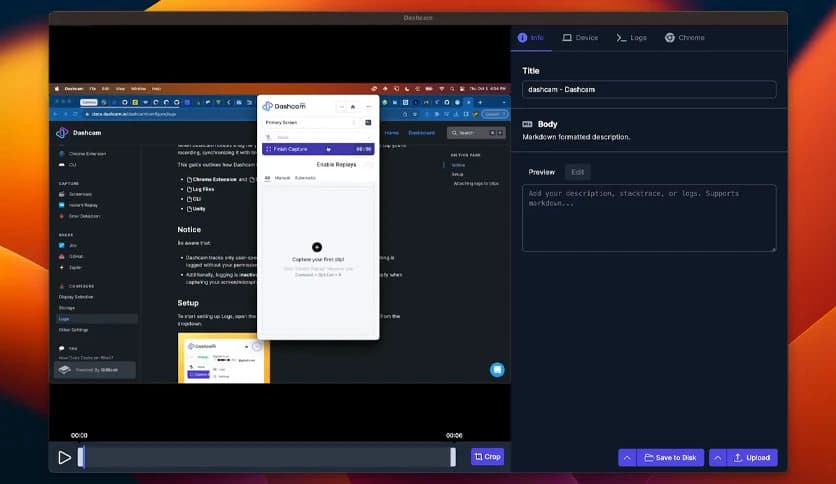Viewport: 836px width, 484px height.
Task: Click the left trim handle on timeline
Action: tap(81, 457)
